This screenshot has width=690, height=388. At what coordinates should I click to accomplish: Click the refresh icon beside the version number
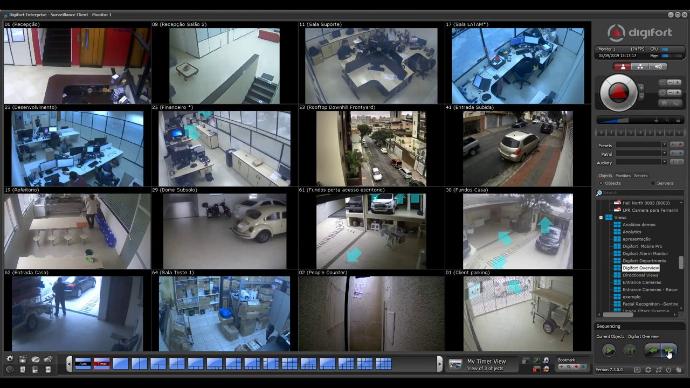click(648, 370)
